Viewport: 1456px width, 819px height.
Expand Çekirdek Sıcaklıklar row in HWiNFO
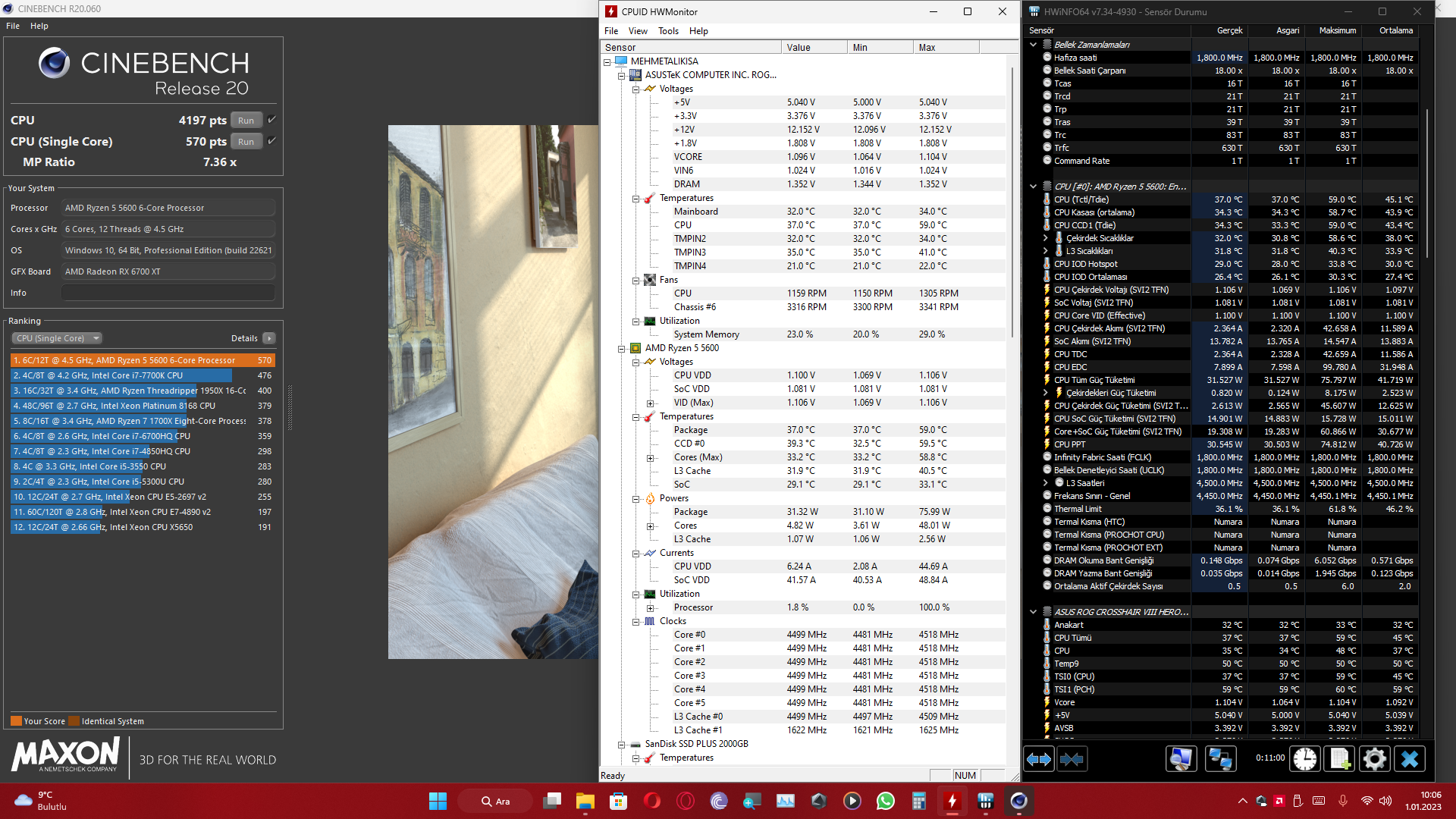click(1046, 238)
